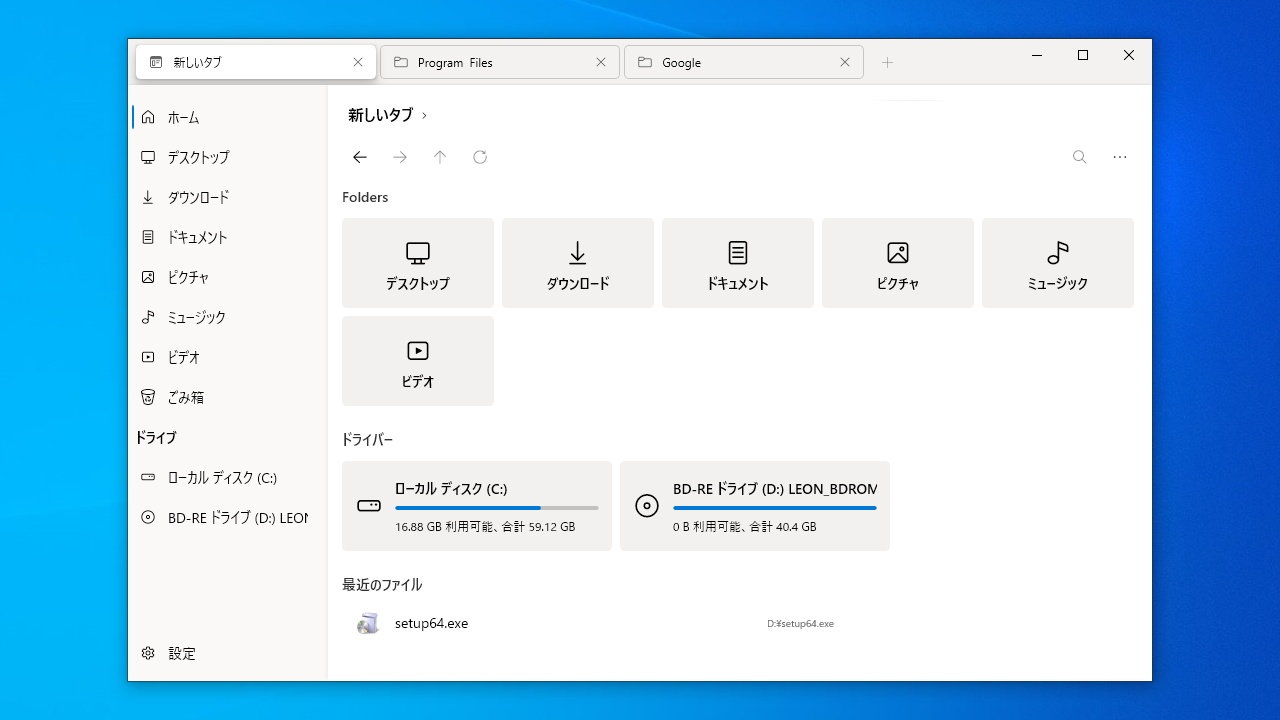The image size is (1280, 720).
Task: Open the デスクトップ folder card
Action: (x=418, y=263)
